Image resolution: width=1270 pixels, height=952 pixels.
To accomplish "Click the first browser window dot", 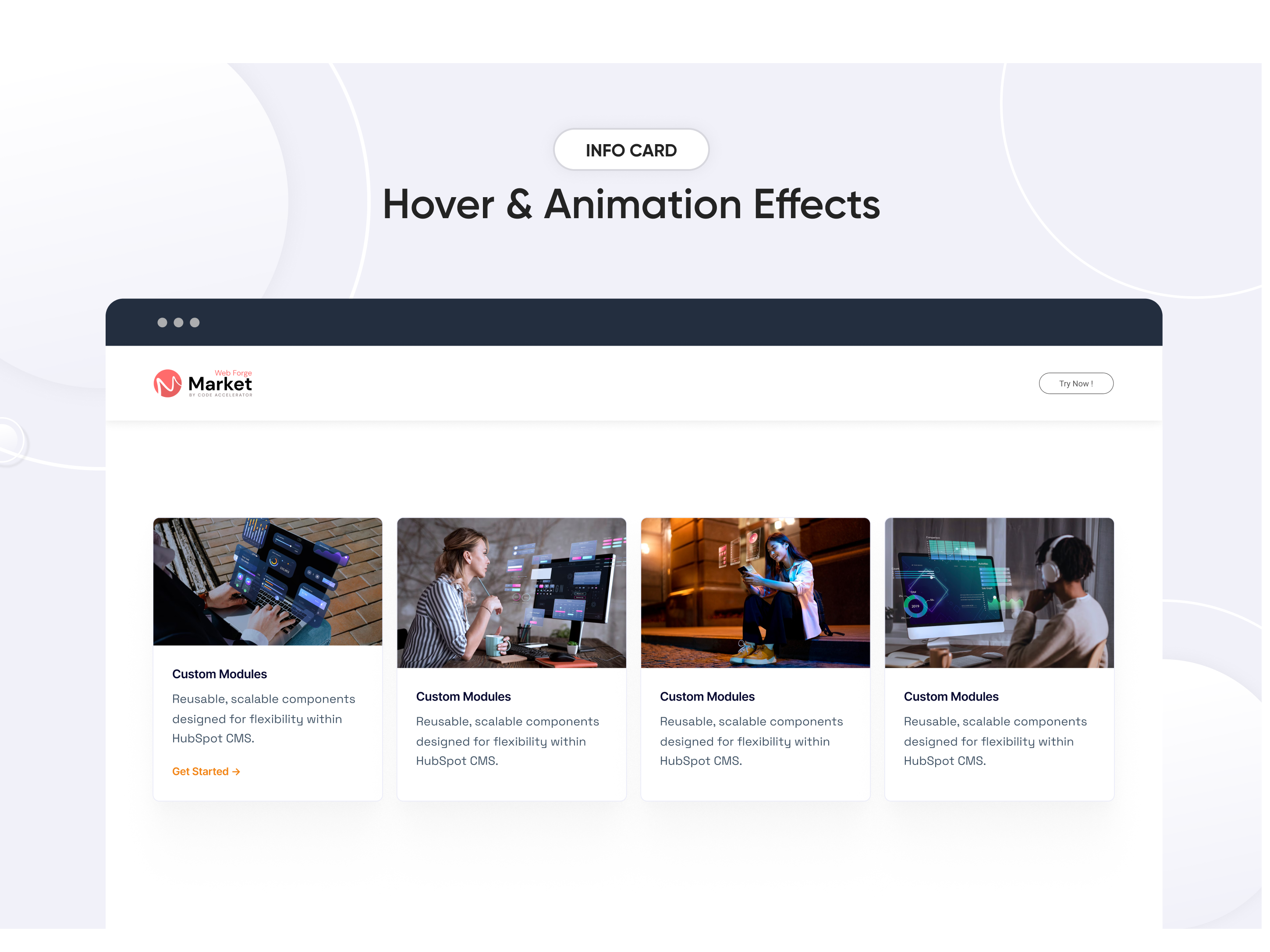I will tap(163, 322).
